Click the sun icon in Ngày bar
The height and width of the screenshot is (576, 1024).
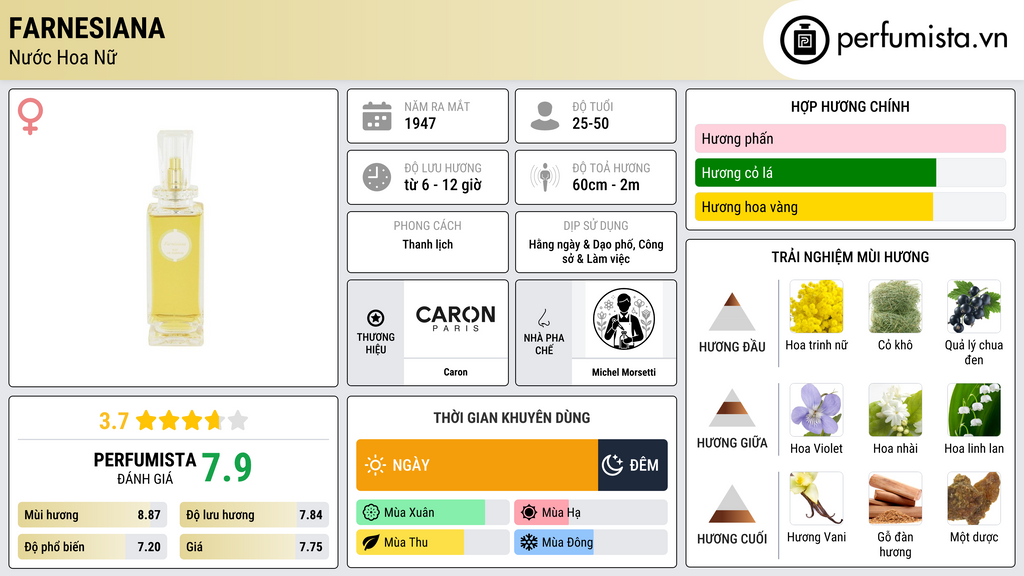coord(375,465)
